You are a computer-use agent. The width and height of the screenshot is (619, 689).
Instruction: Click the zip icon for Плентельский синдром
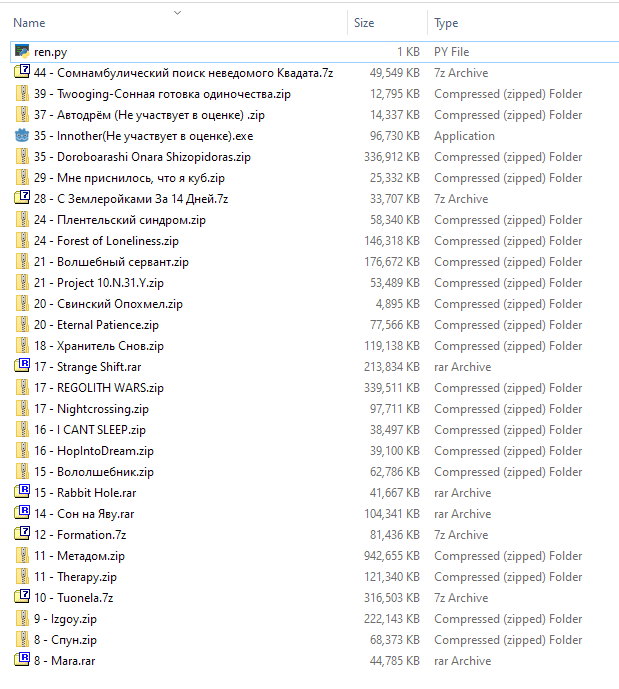click(22, 220)
